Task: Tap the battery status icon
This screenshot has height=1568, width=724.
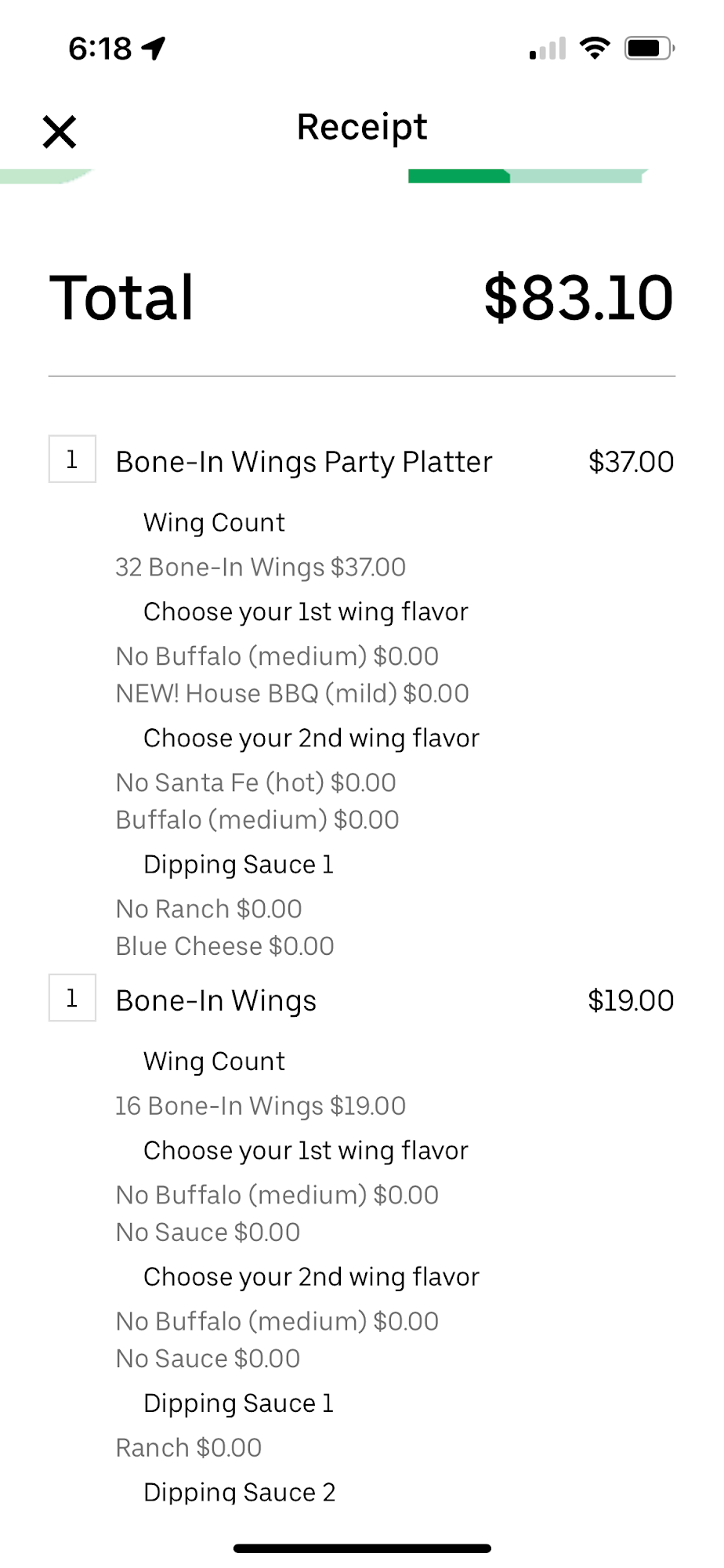Action: click(649, 49)
